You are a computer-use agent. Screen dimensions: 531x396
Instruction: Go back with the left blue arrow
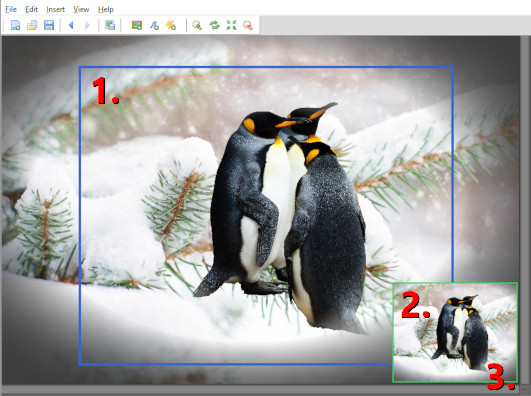click(71, 25)
